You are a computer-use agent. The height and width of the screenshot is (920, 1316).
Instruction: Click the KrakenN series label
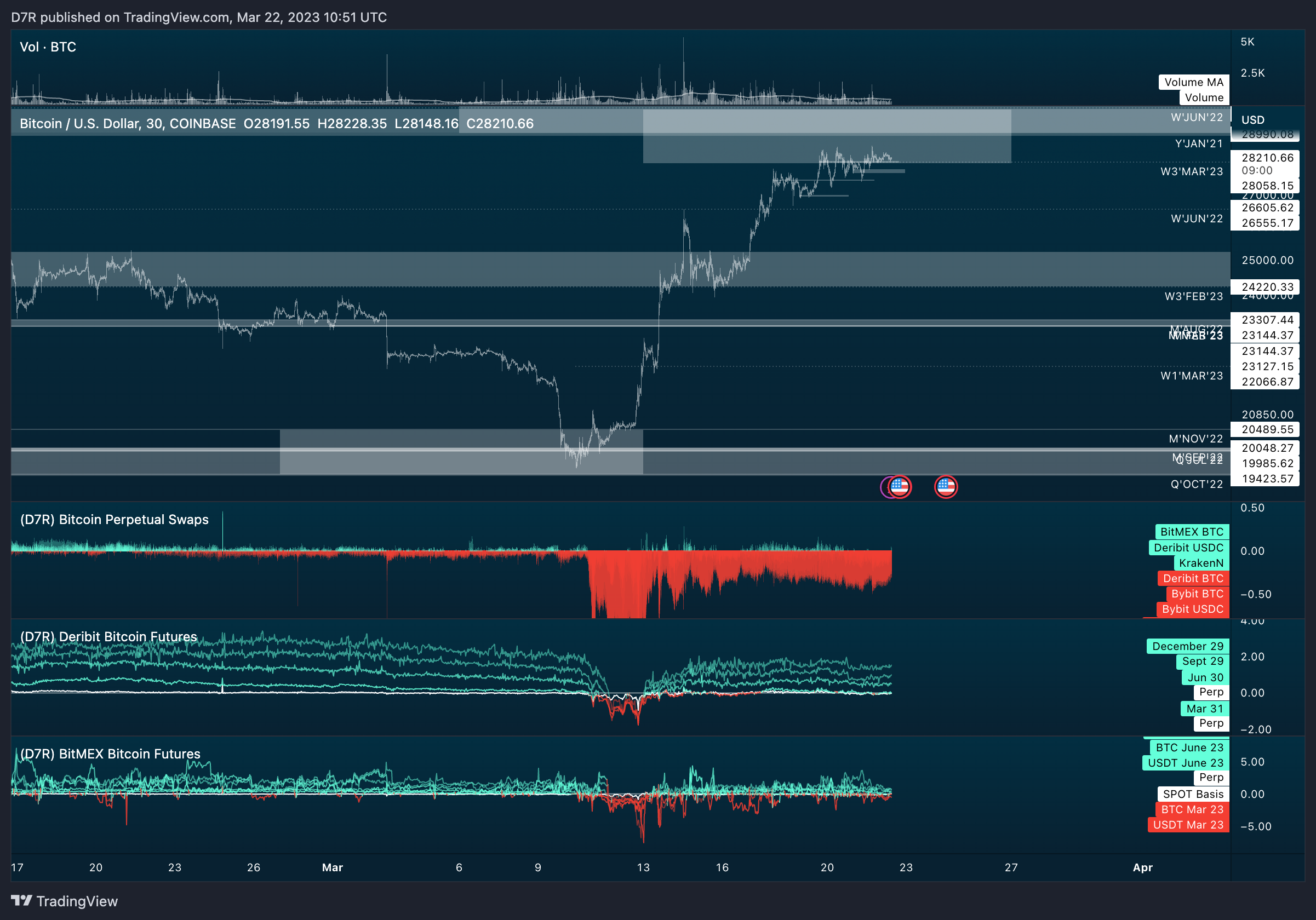pos(1201,563)
